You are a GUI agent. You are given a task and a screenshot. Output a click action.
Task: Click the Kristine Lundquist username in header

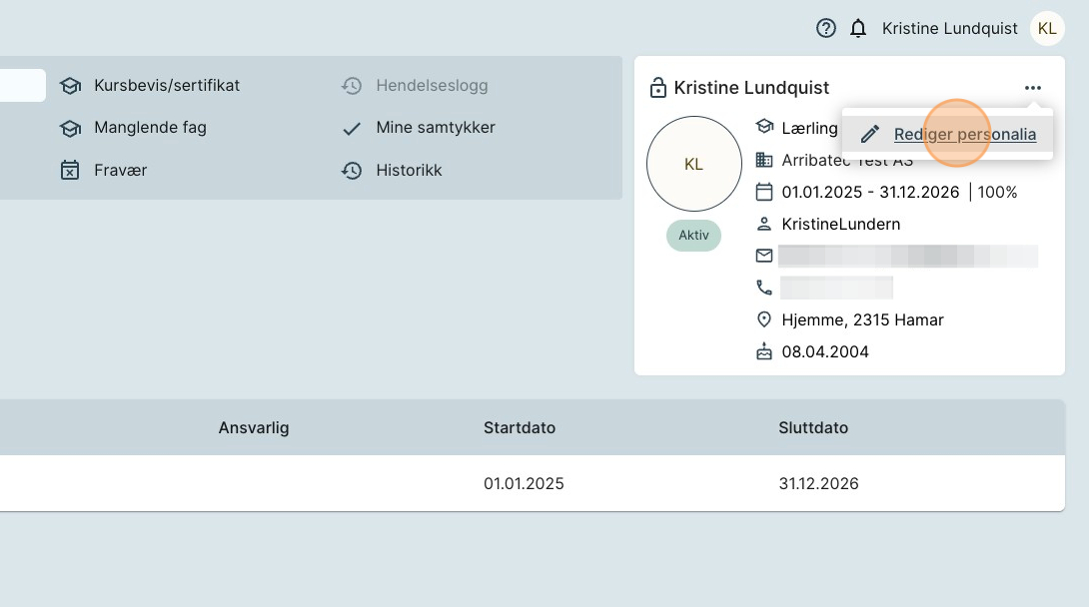click(949, 28)
